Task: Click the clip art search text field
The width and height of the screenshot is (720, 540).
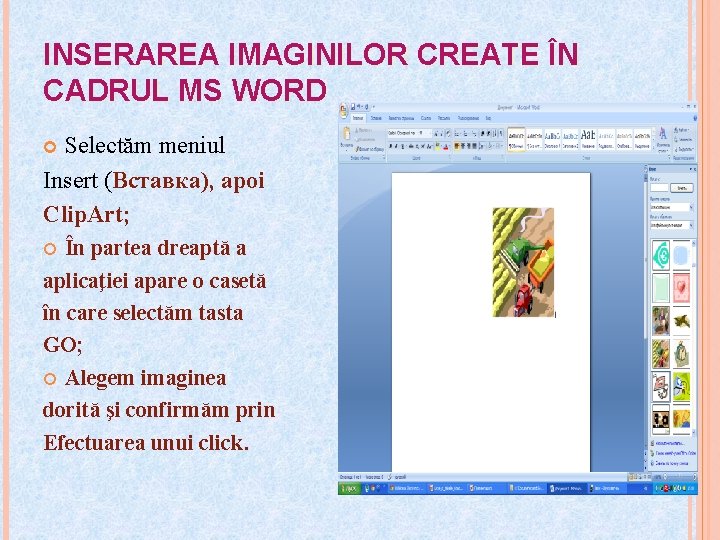Action: pos(659,188)
